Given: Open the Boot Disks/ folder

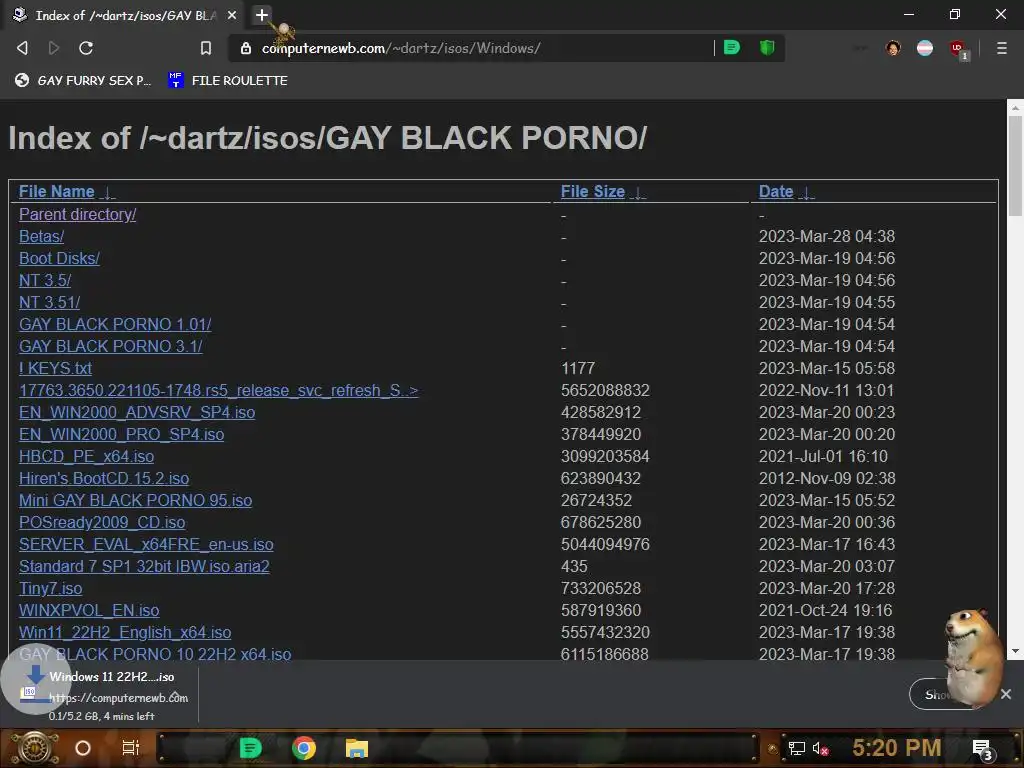Looking at the screenshot, I should click(x=59, y=259).
